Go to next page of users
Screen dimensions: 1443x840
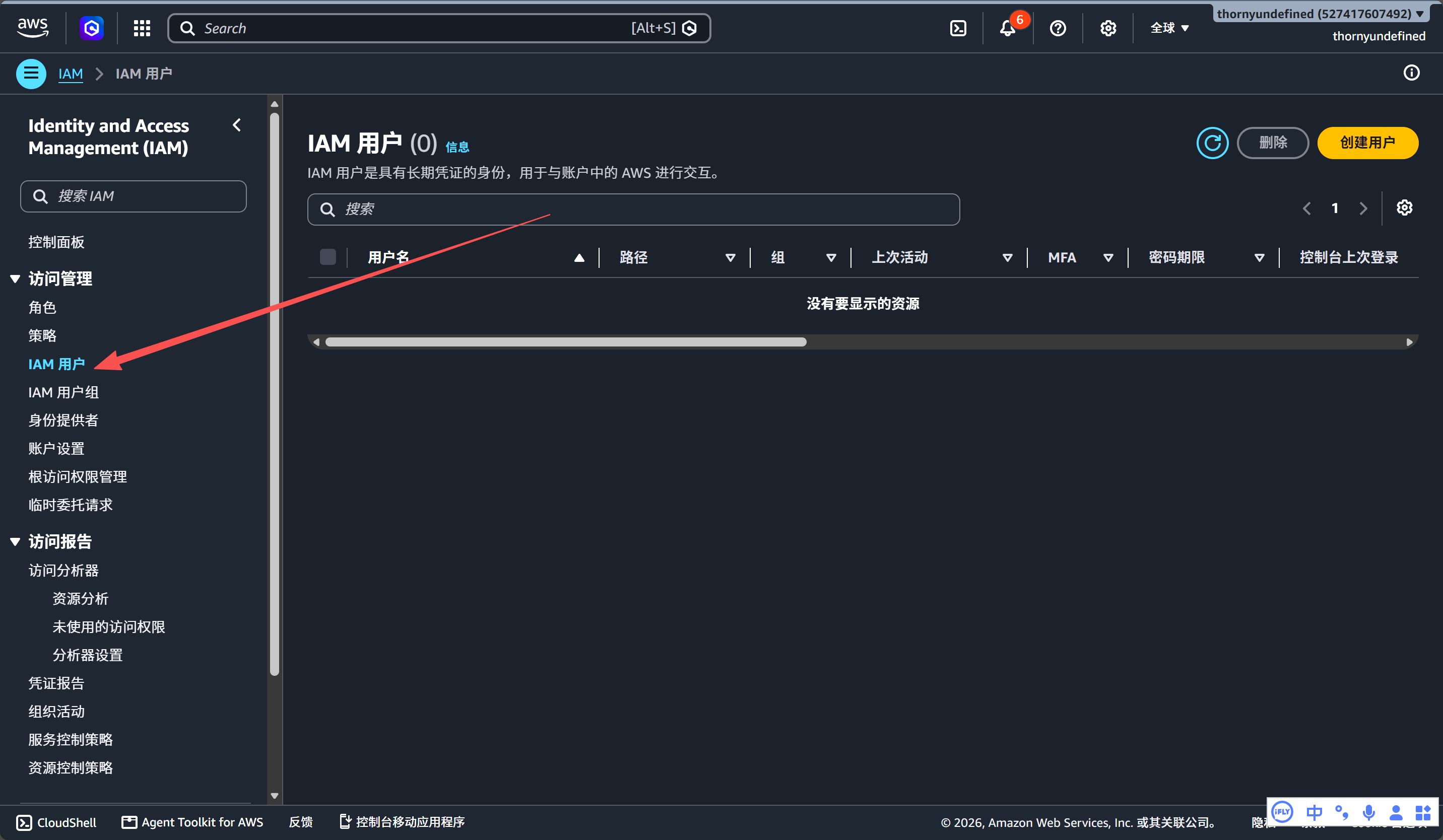[x=1363, y=208]
